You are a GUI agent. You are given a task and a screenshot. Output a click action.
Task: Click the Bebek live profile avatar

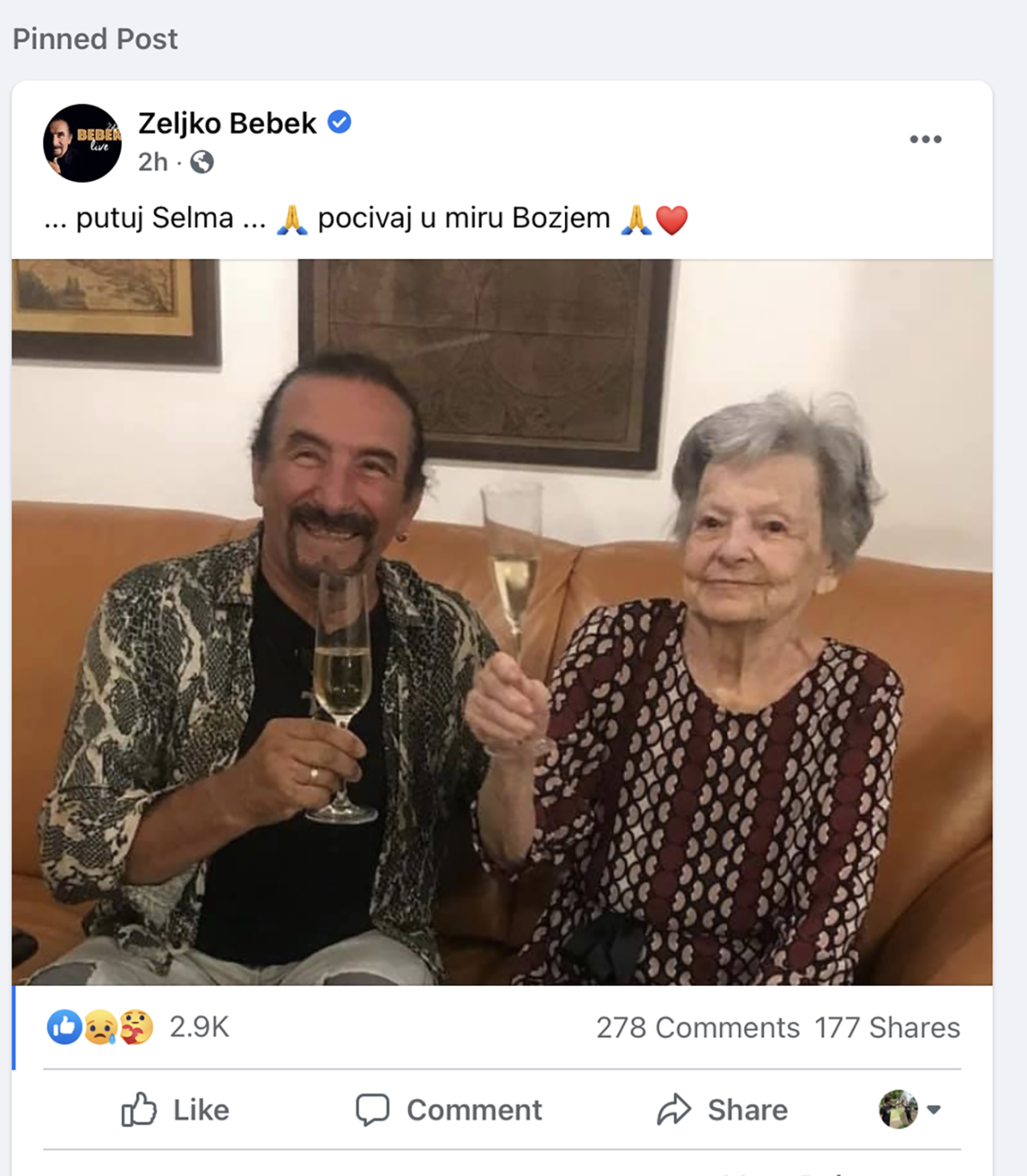pos(82,143)
